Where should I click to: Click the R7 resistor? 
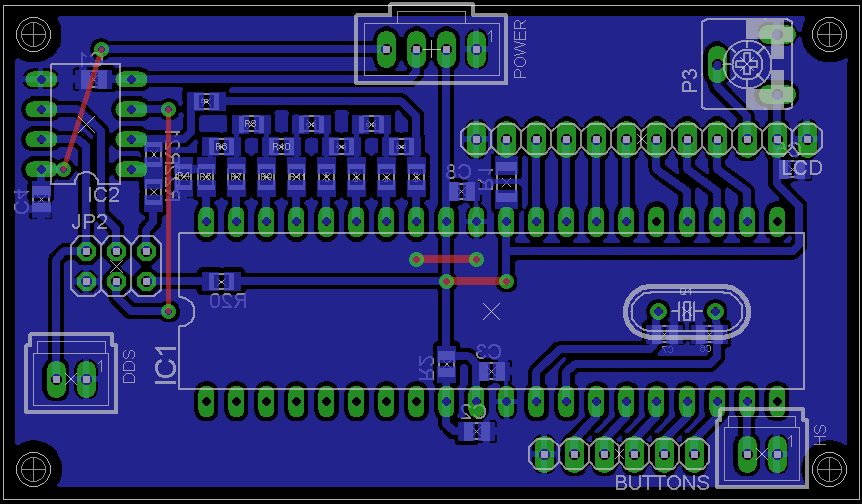(236, 176)
